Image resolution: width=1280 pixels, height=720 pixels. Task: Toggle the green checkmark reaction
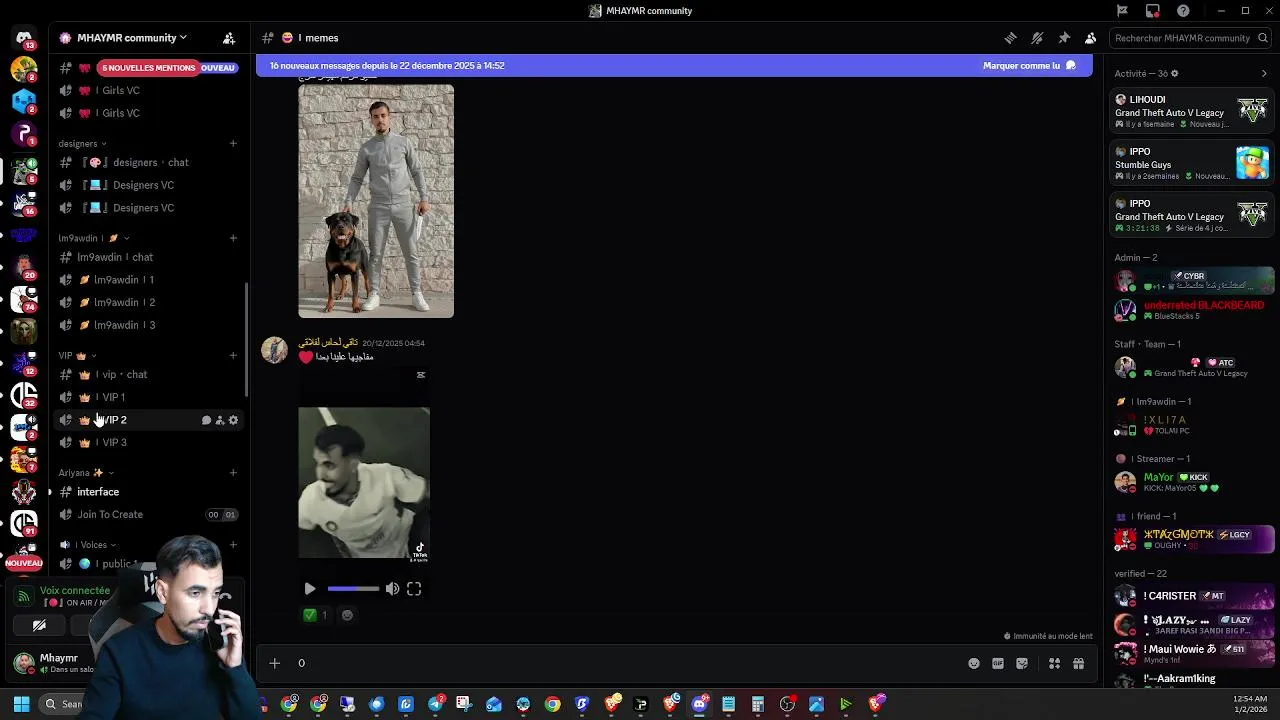point(316,615)
